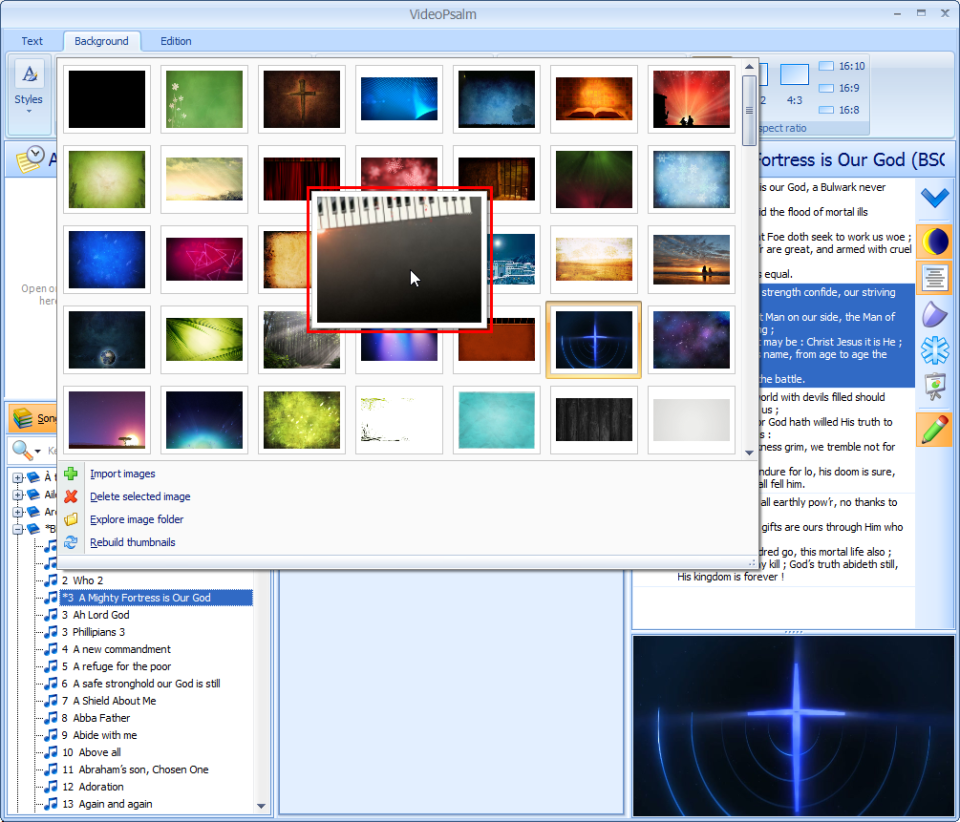Switch to the Text tab
This screenshot has height=822, width=960.
32,41
